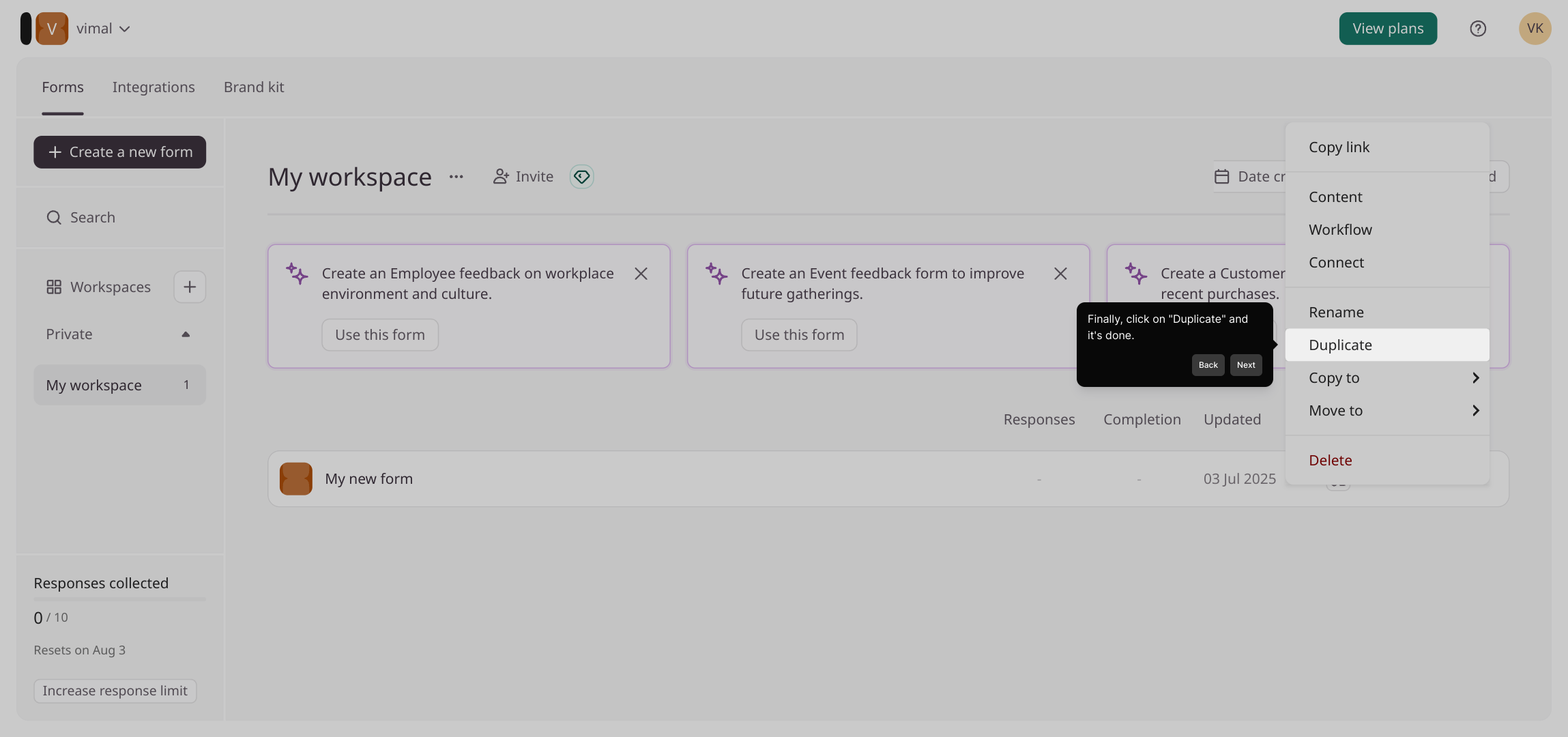Click the My workspace heading
This screenshot has height=737, width=1568.
pyautogui.click(x=350, y=177)
